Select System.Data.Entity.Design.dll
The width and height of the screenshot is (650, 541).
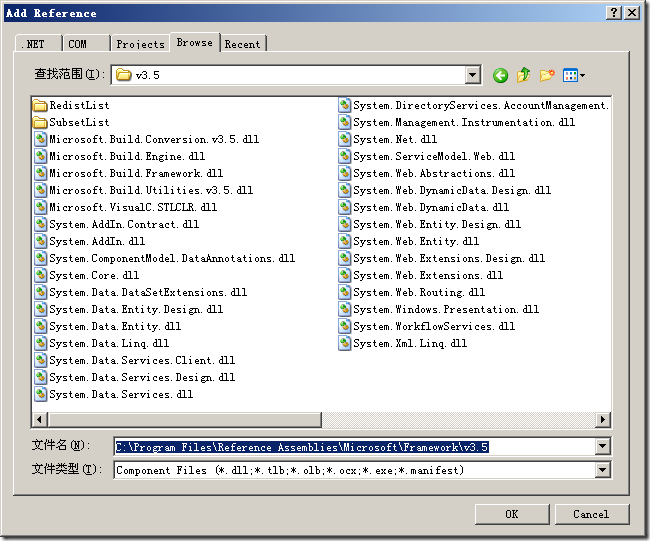coord(129,309)
